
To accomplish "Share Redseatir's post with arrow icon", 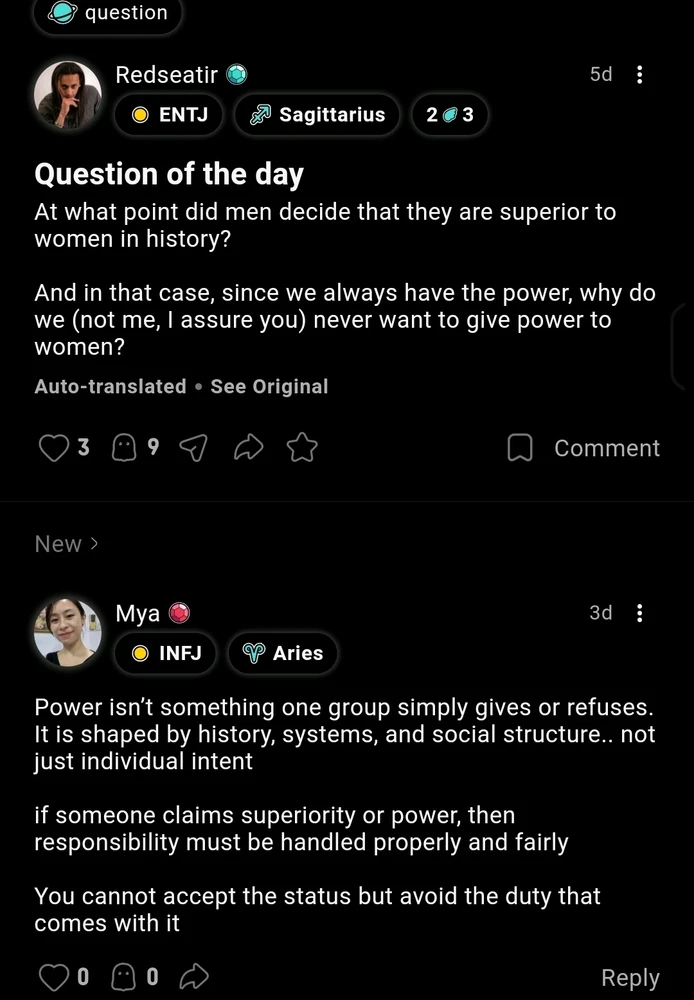I will coord(247,449).
